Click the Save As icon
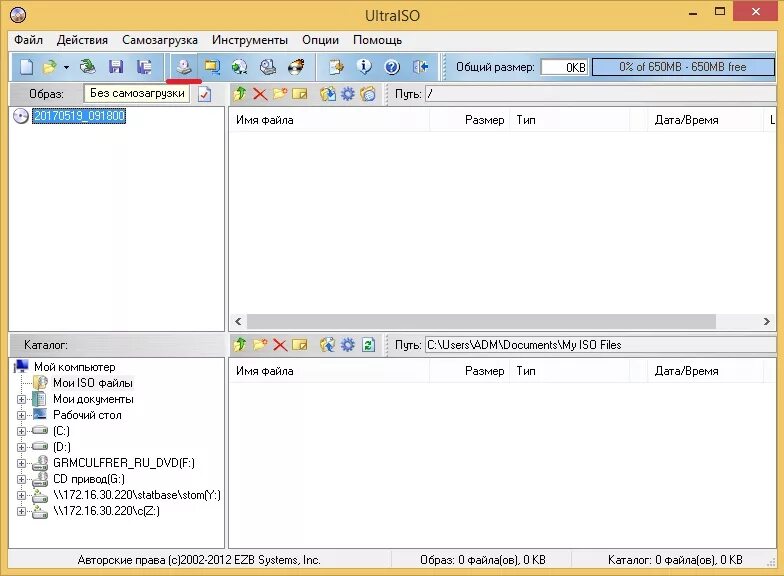This screenshot has width=784, height=576. coord(144,66)
